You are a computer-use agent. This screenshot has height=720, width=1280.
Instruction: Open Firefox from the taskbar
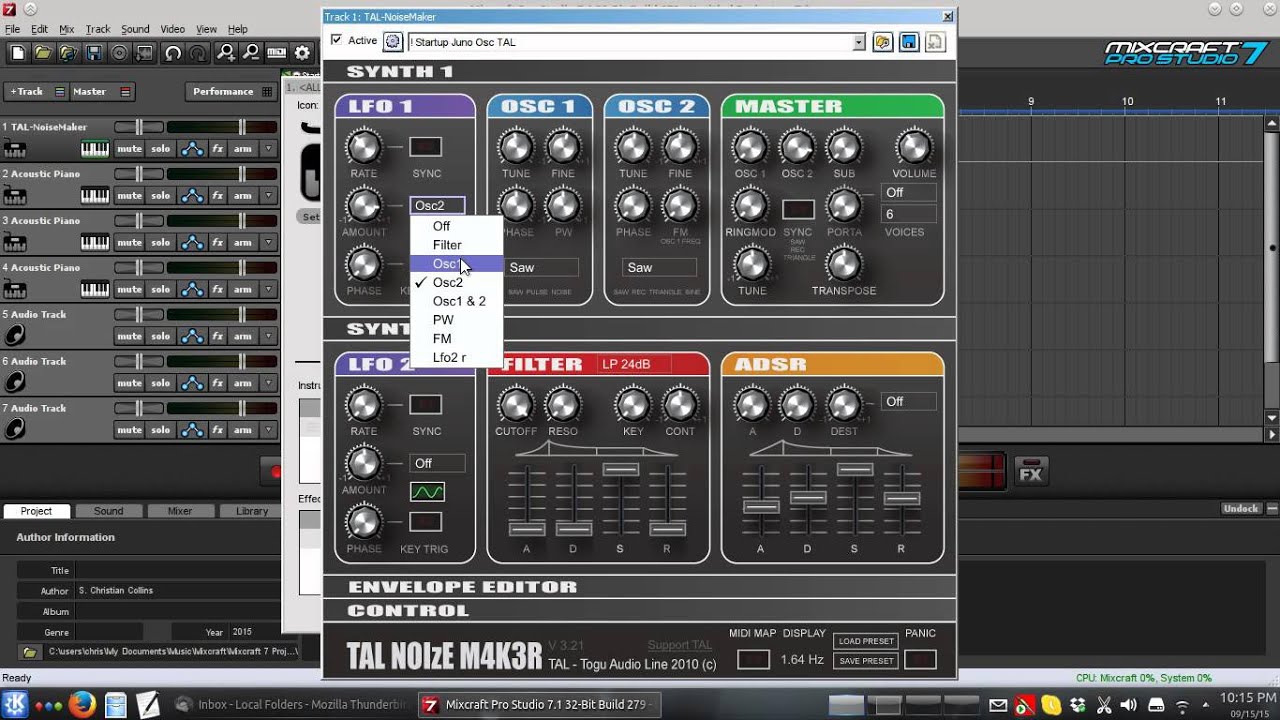[x=82, y=705]
